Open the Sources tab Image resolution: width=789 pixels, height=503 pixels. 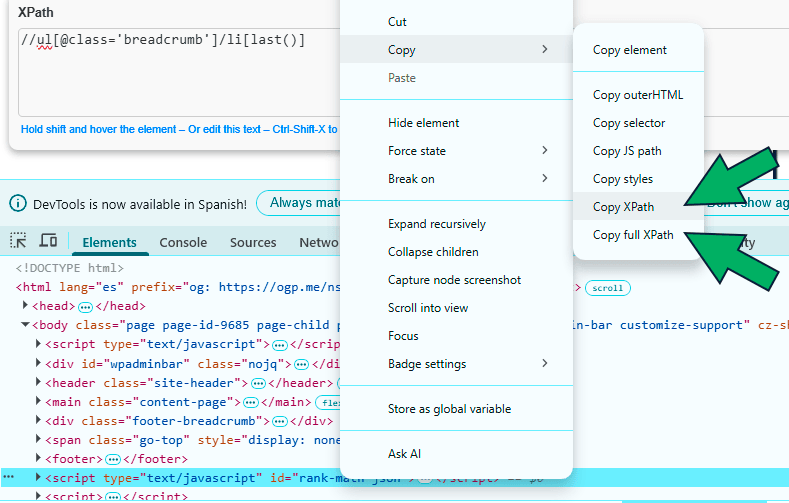[253, 242]
